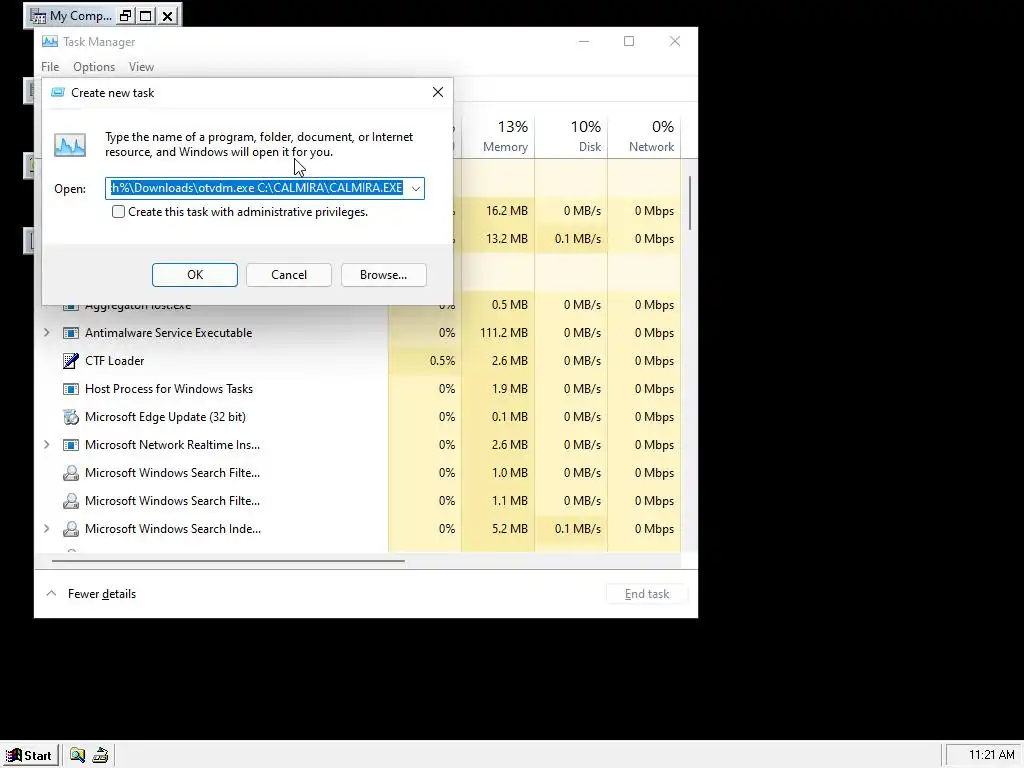1024x768 pixels.
Task: Click the Task Manager title bar icon
Action: tap(50, 41)
